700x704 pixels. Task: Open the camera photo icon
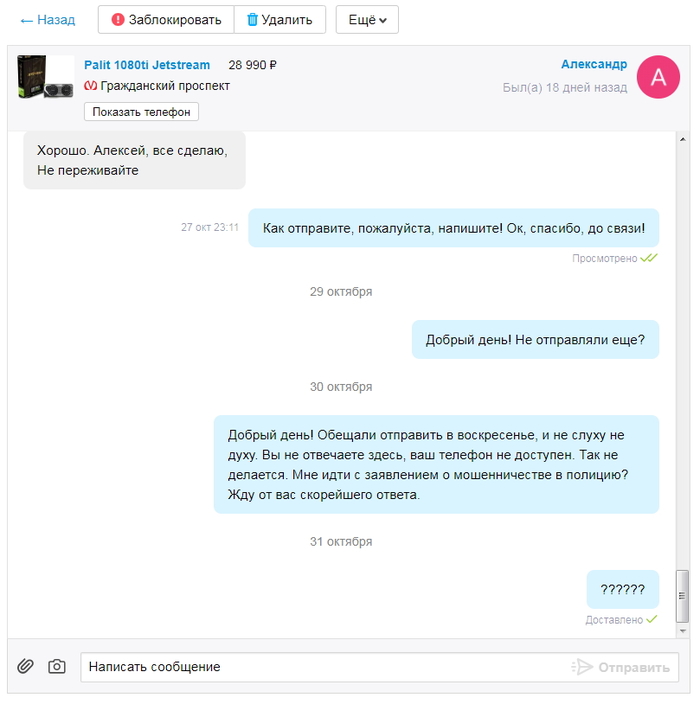pyautogui.click(x=57, y=666)
